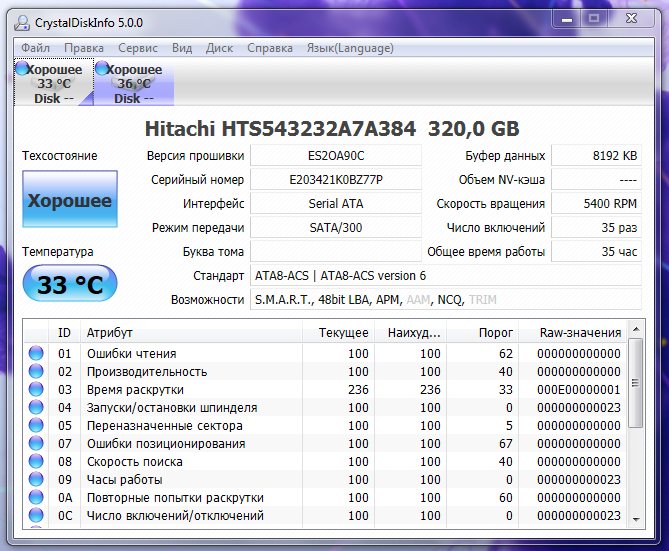Click the firmware version field ES2OA90C
The width and height of the screenshot is (669, 551).
pos(336,156)
